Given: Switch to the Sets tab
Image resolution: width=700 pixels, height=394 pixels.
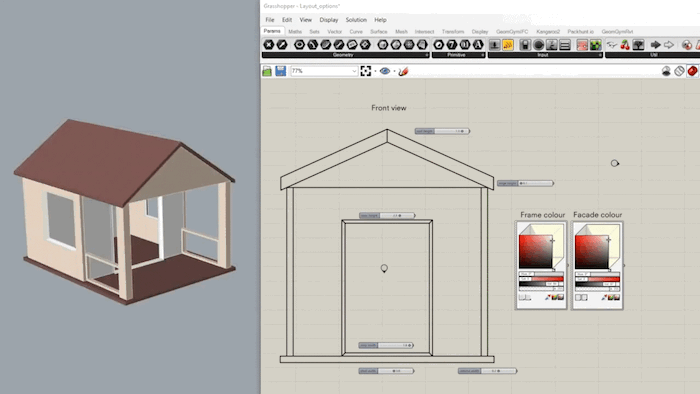Looking at the screenshot, I should 314,32.
